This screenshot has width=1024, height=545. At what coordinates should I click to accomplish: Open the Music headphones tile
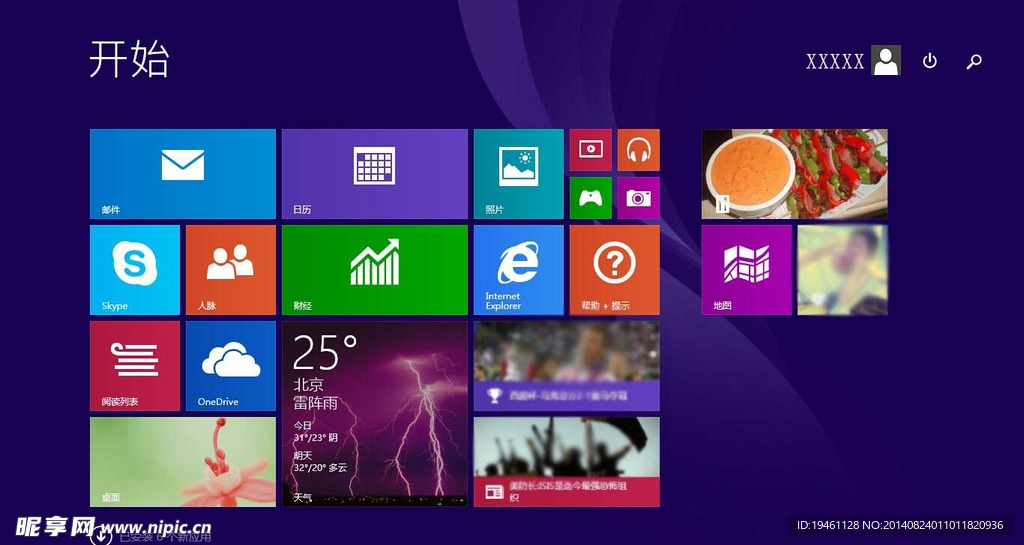pos(638,149)
